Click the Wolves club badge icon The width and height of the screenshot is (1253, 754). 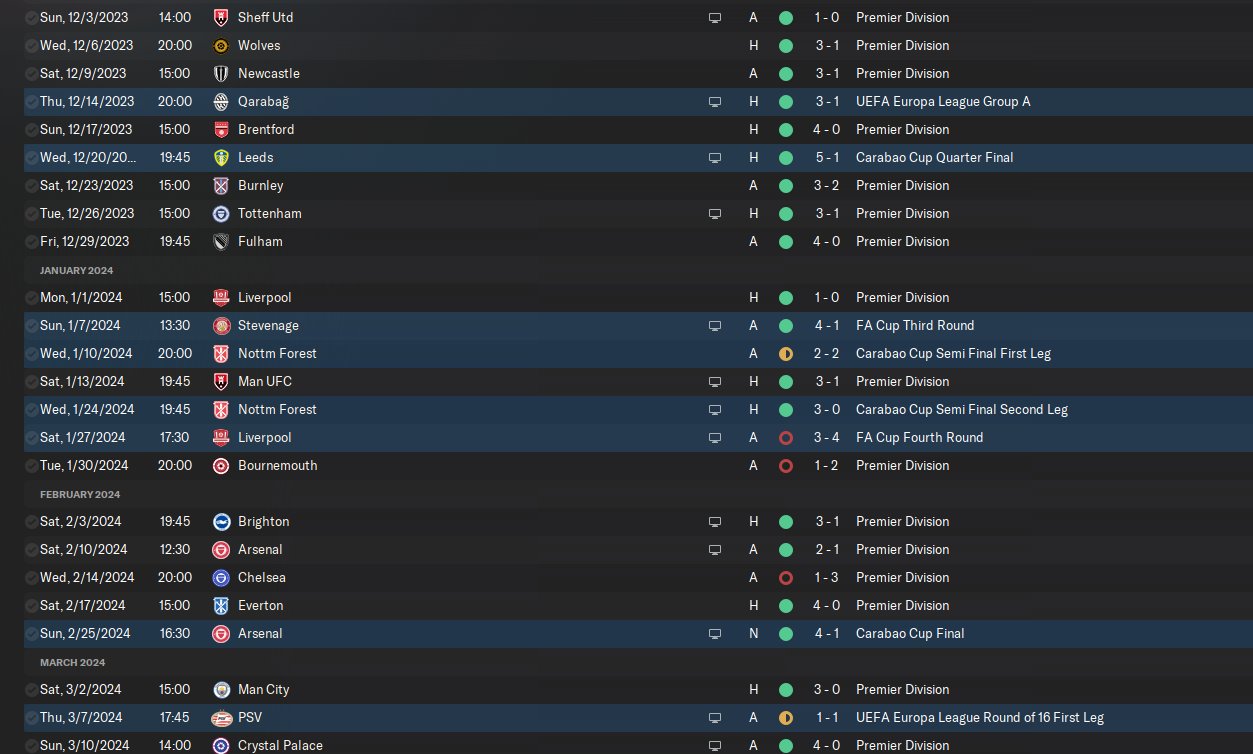221,45
